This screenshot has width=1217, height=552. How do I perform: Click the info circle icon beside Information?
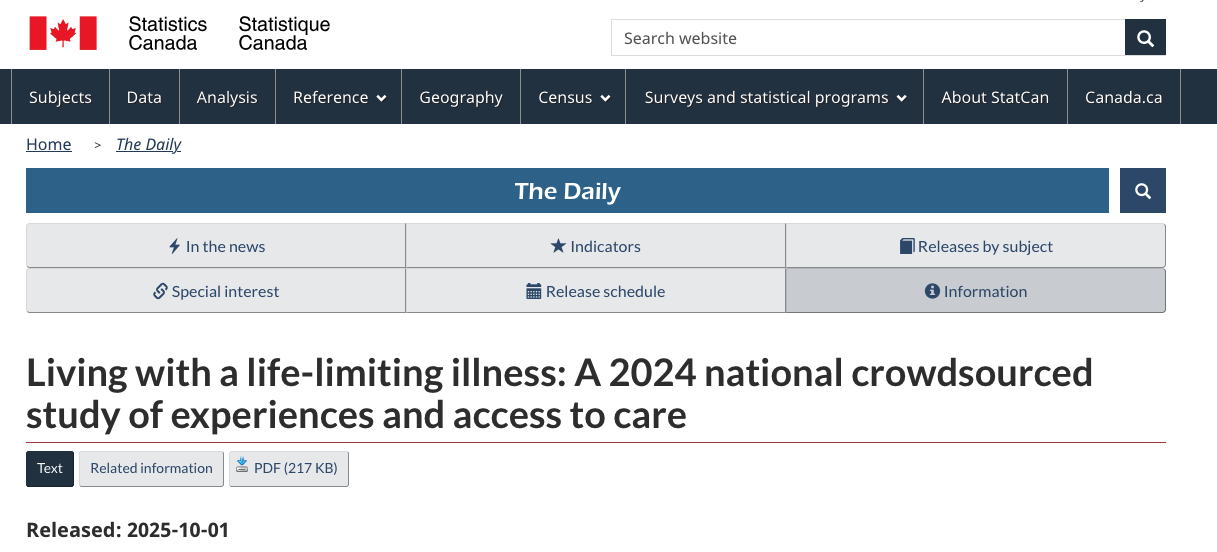click(x=932, y=292)
